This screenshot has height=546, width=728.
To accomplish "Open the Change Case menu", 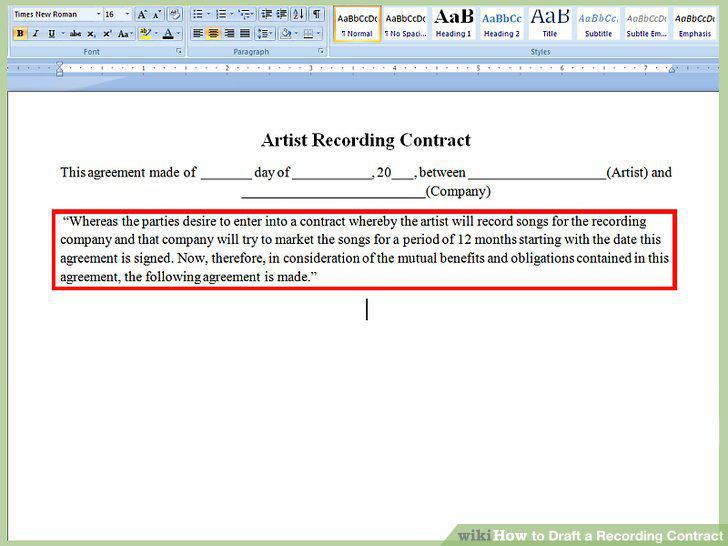I will pos(125,33).
